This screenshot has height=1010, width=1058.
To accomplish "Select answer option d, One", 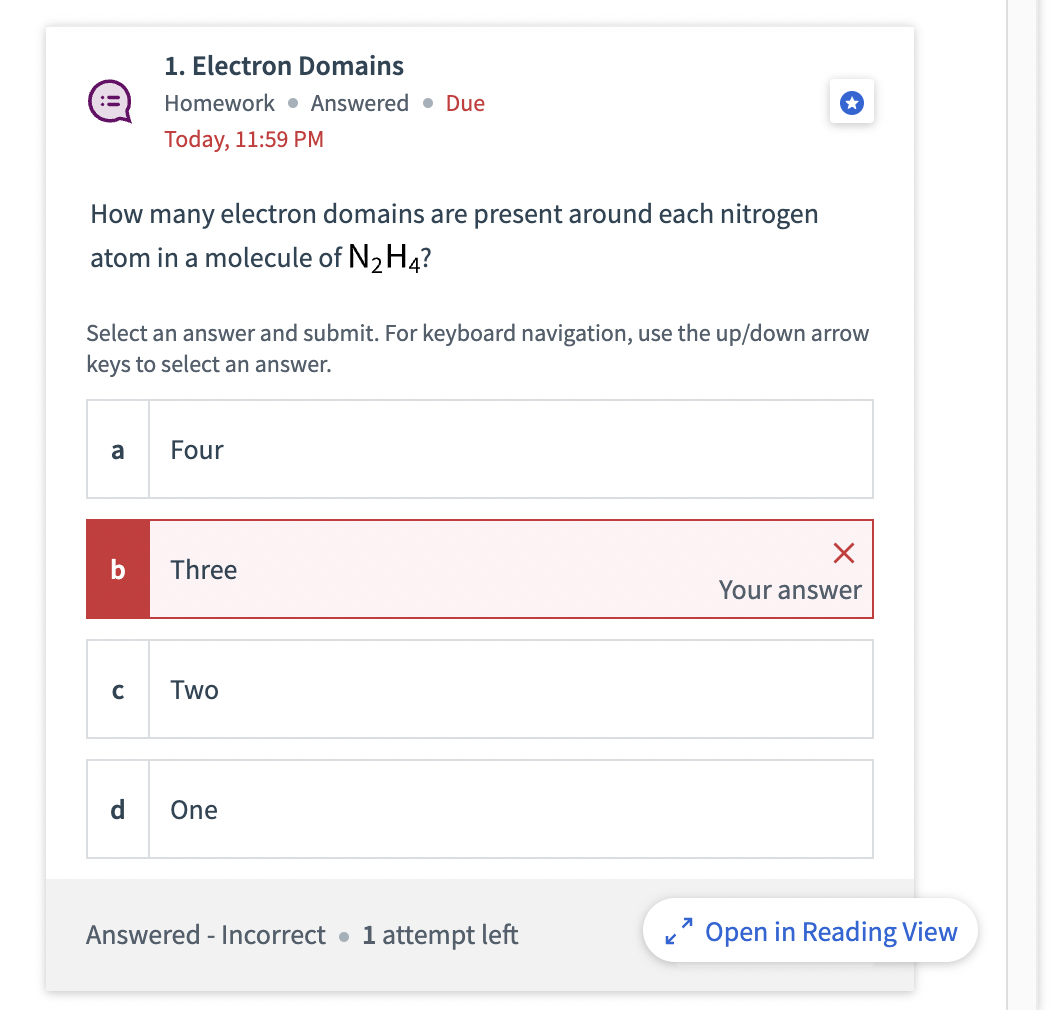I will [x=480, y=809].
